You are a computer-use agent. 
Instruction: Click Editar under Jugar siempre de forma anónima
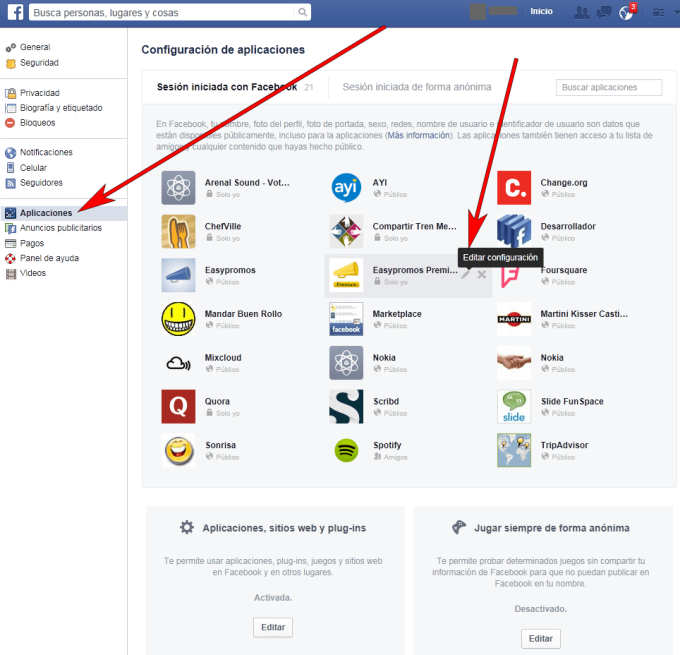click(540, 639)
